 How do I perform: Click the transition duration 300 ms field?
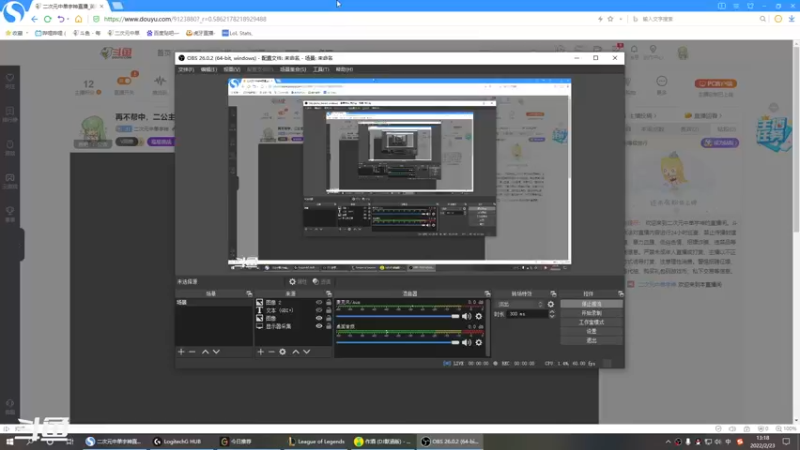(527, 314)
